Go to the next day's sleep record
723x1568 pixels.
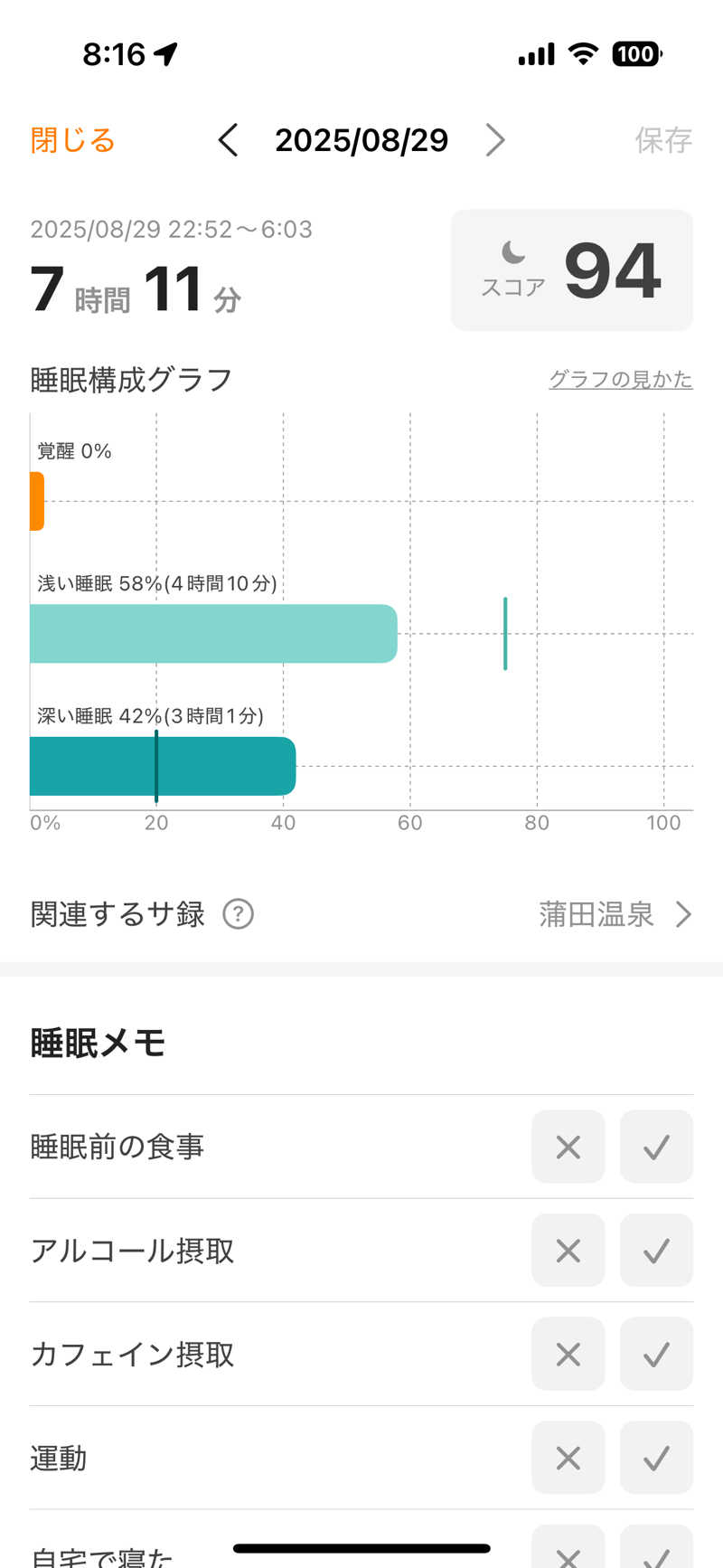coord(494,140)
